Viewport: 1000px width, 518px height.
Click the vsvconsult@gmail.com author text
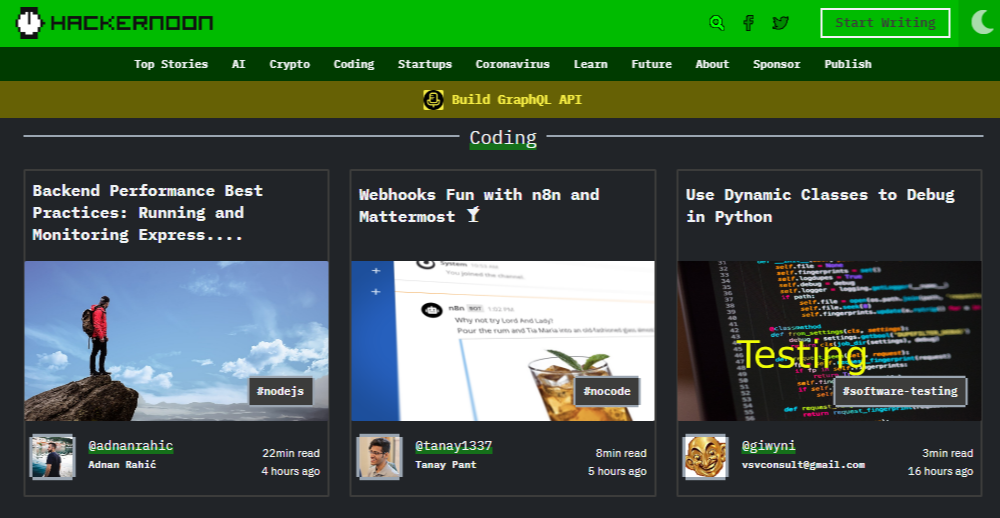coord(803,464)
